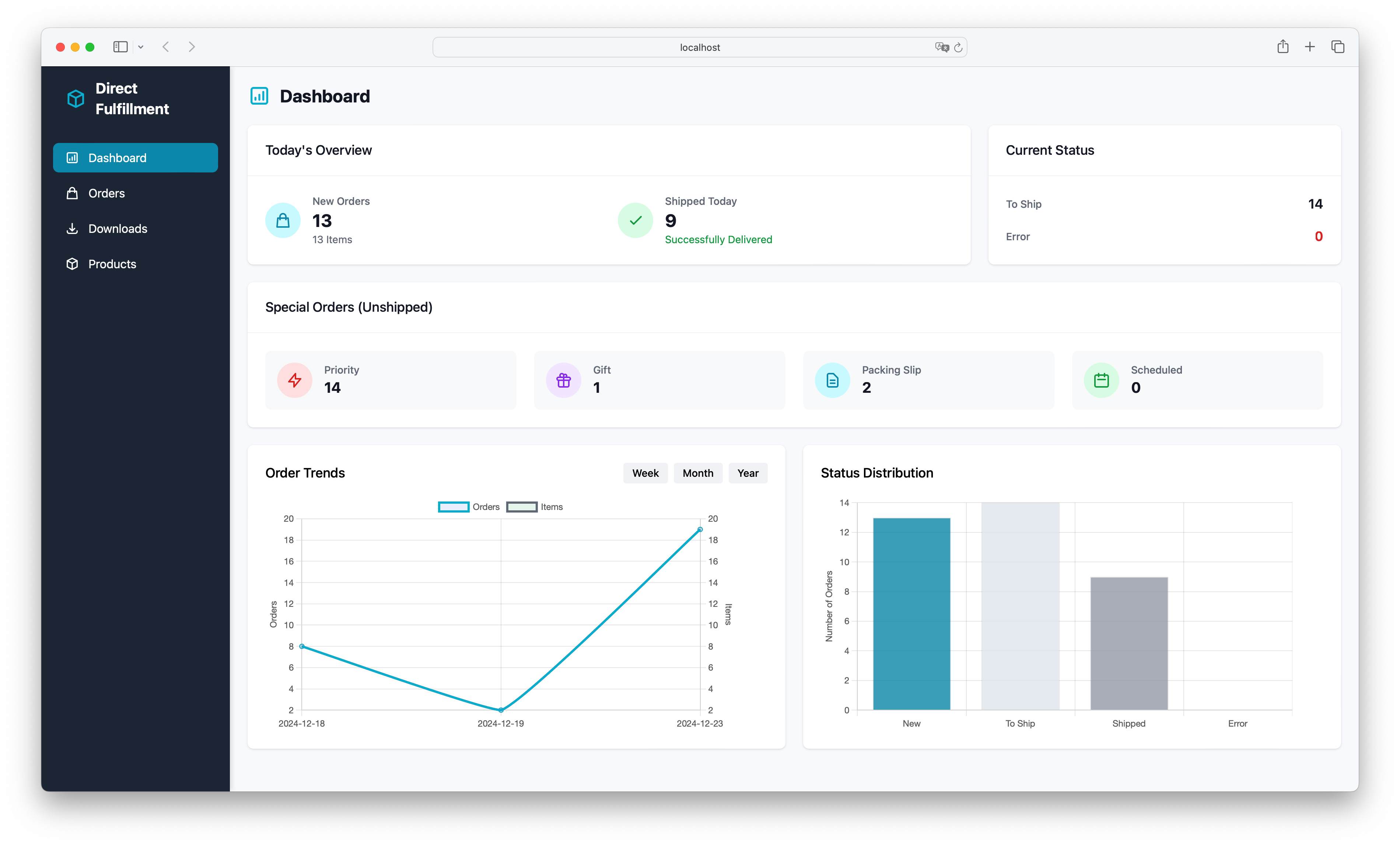Click the Downloads icon in the sidebar
Viewport: 1400px width, 846px height.
(x=72, y=228)
